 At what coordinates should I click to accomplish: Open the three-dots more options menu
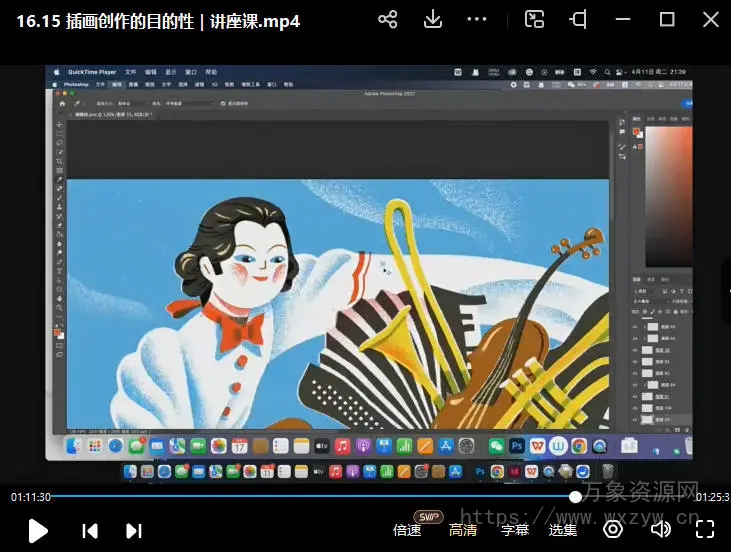[478, 20]
